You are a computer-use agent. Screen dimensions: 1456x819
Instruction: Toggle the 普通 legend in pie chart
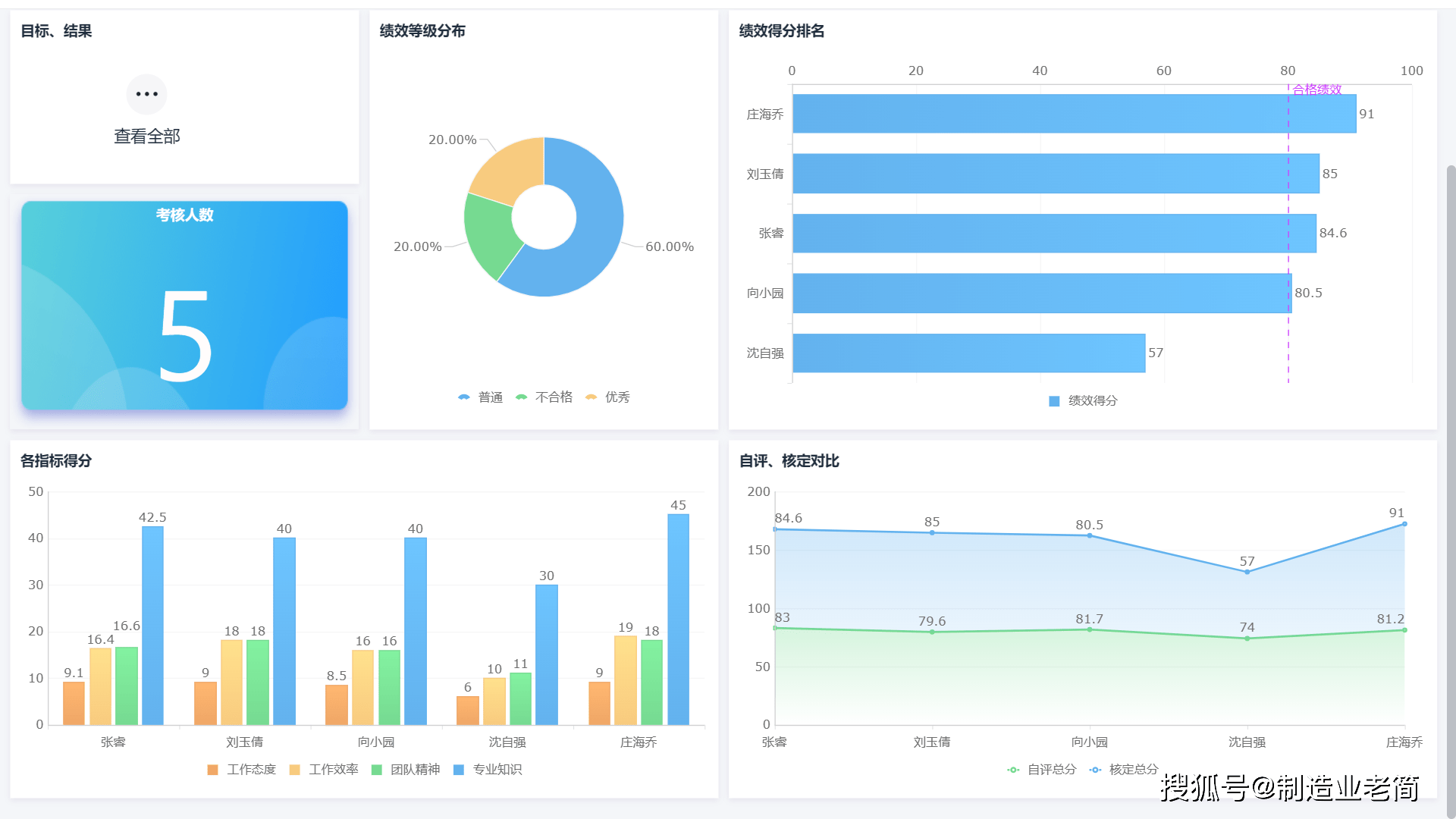coord(481,397)
